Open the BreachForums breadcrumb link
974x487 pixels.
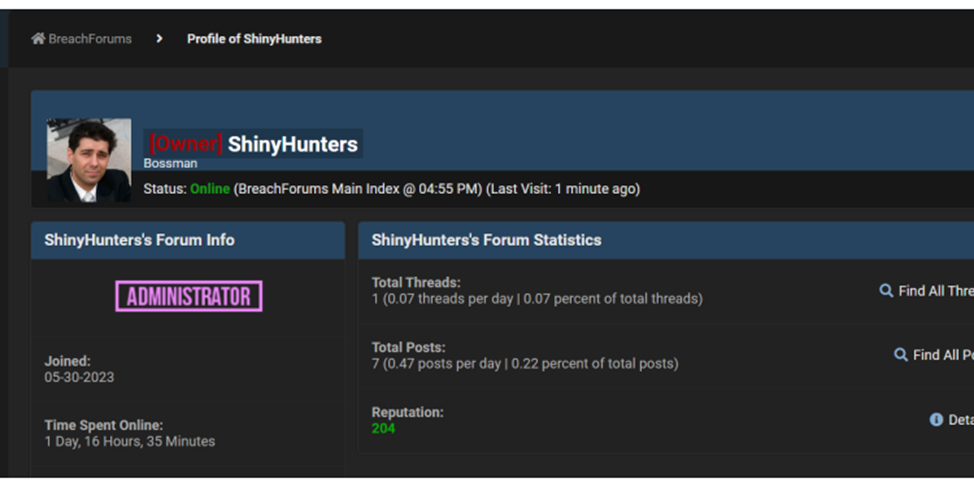tap(90, 39)
